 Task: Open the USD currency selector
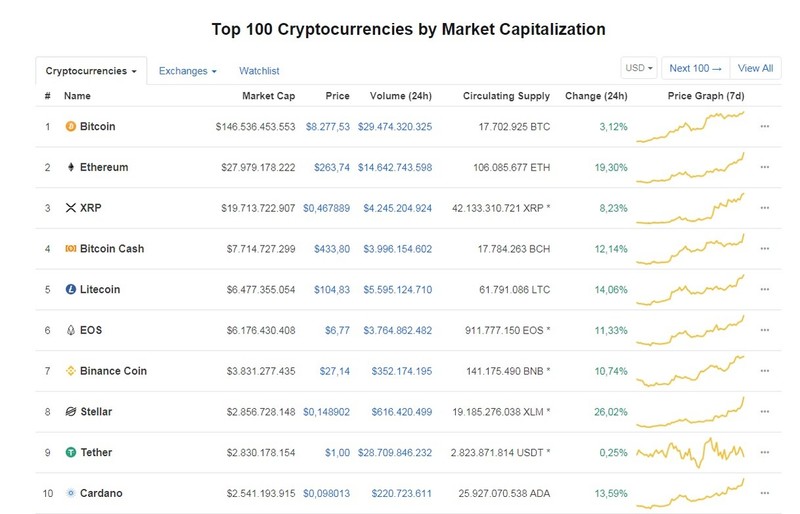pos(639,68)
